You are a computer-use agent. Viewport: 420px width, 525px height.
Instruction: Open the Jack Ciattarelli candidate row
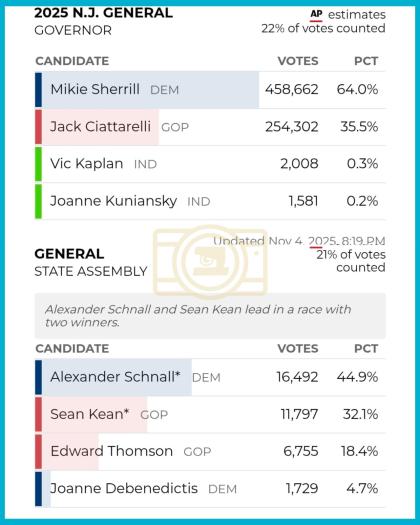pos(210,127)
